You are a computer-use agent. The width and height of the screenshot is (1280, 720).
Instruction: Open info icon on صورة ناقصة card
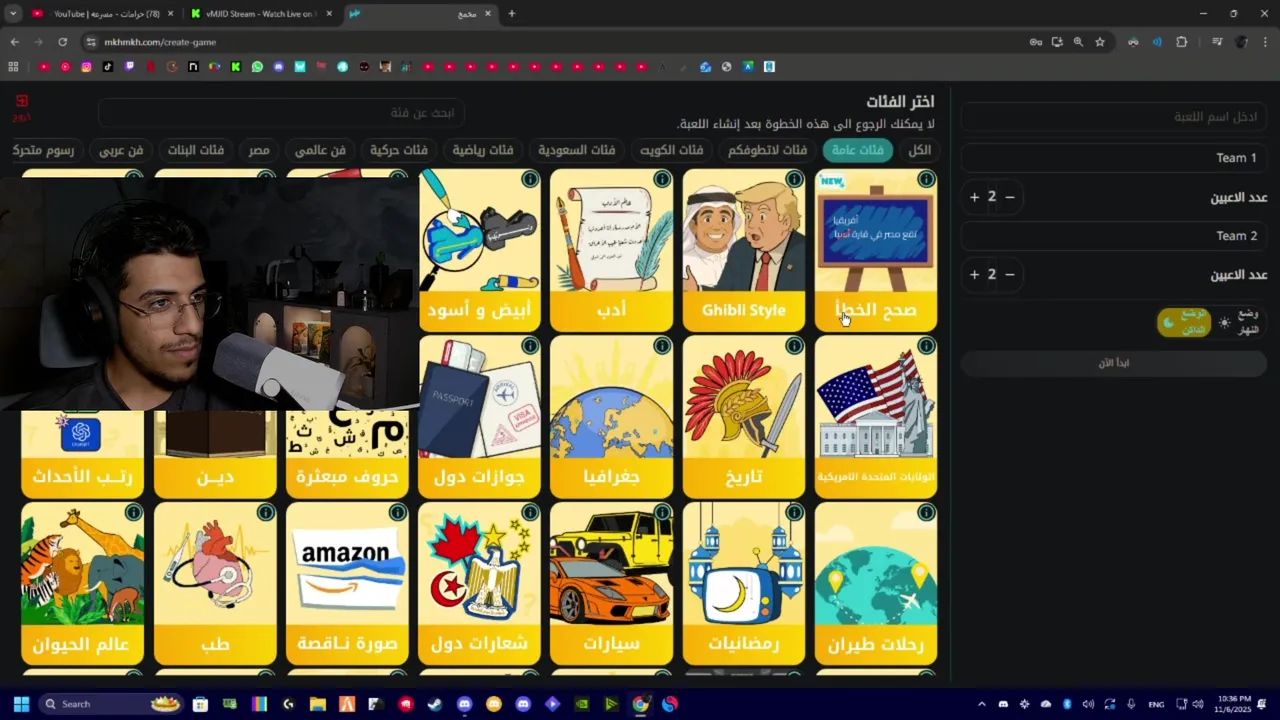[x=398, y=512]
